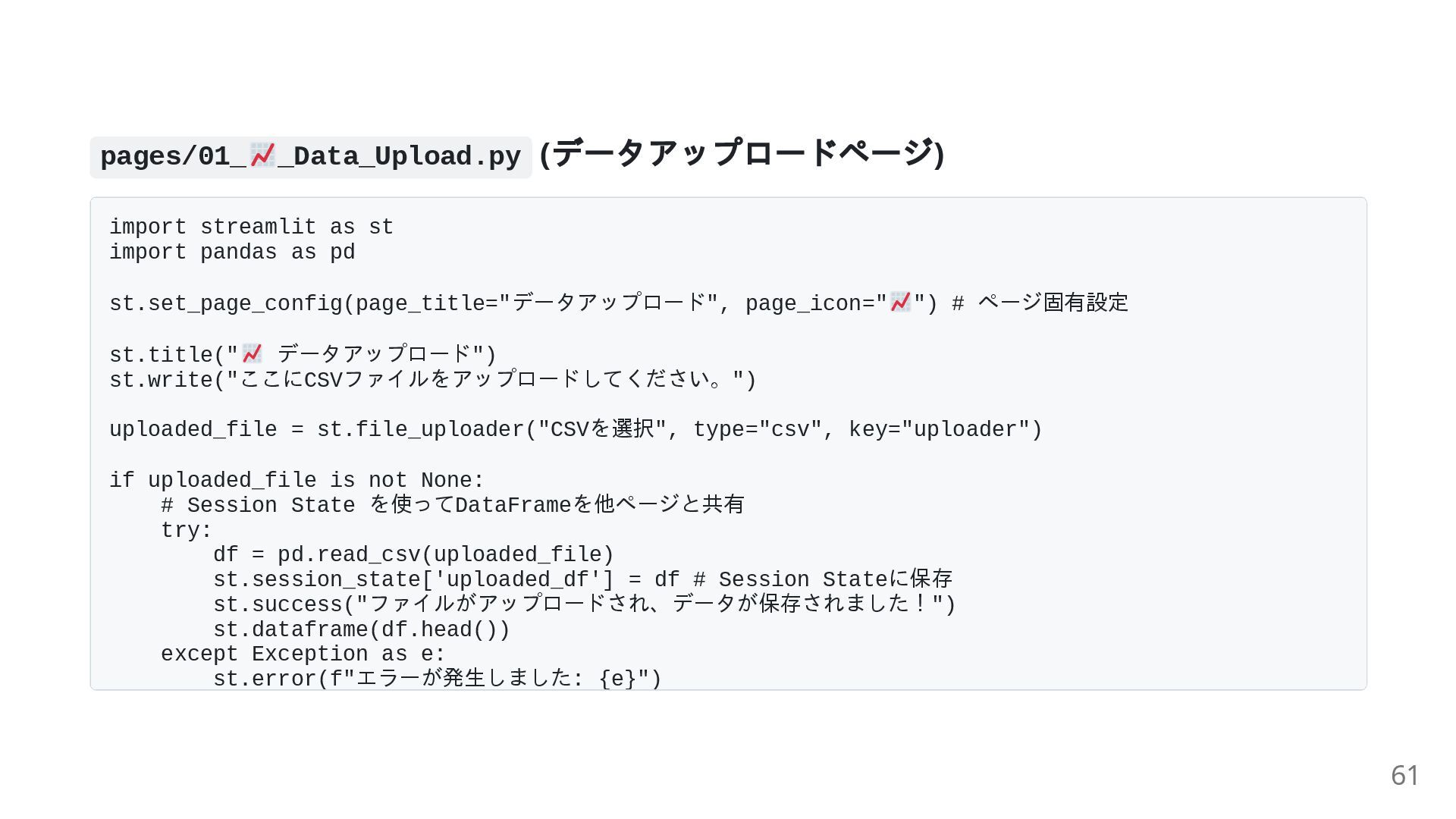Image resolution: width=1456 pixels, height=819 pixels.
Task: Click the st.file_uploader code line
Action: (x=576, y=430)
